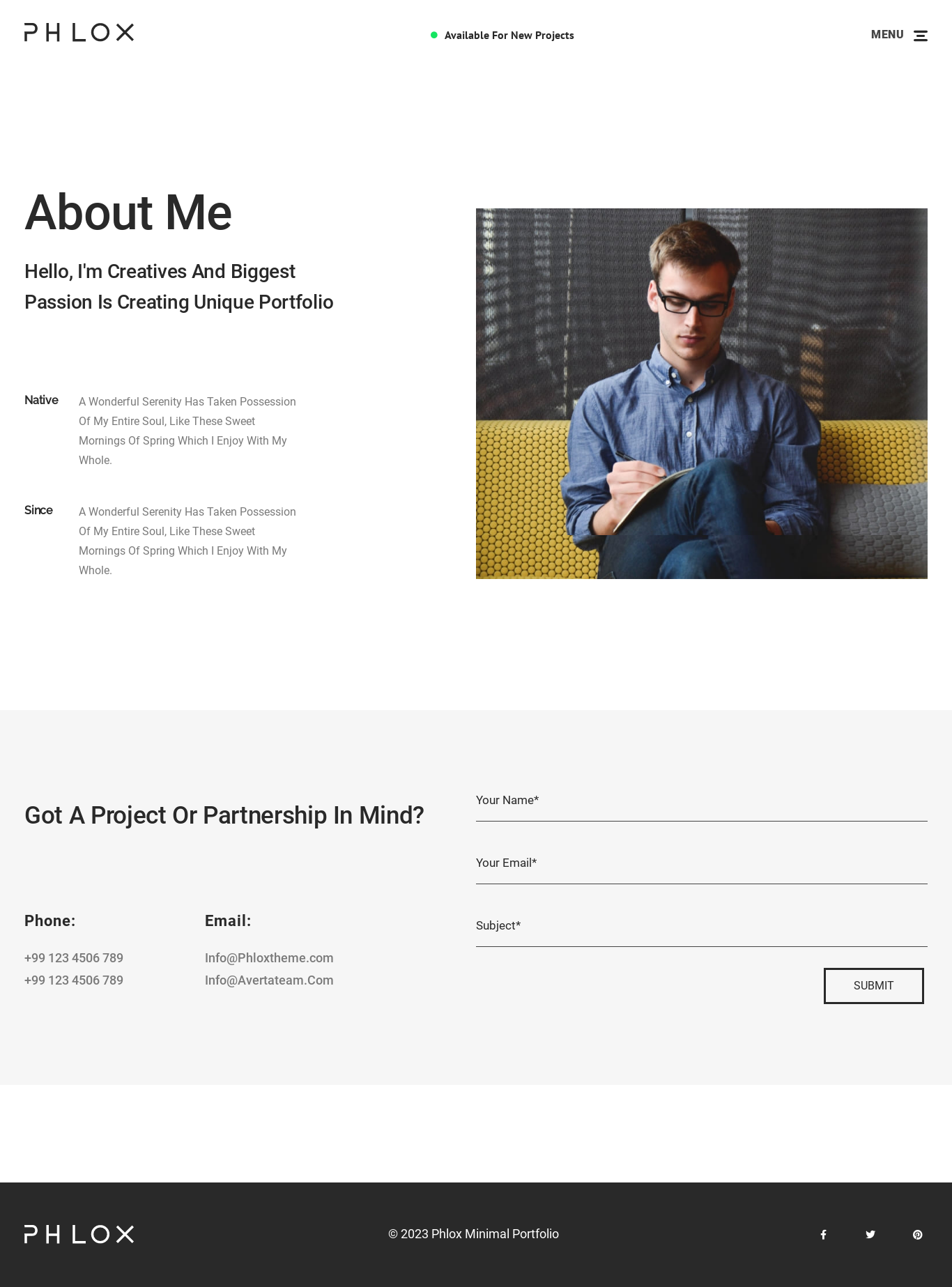Click the second phone number listed
Screen dimensions: 952x1287
(x=74, y=980)
